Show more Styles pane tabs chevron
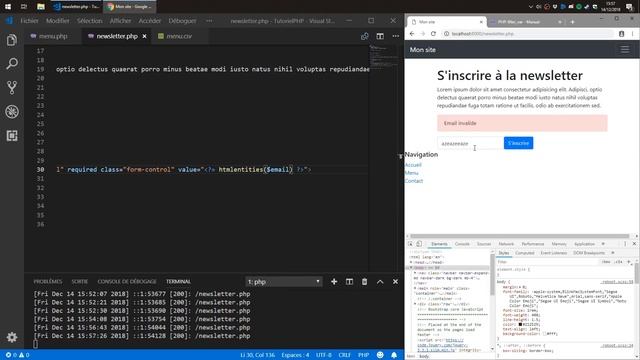Screen dimensions: 640x360 click(x=613, y=253)
